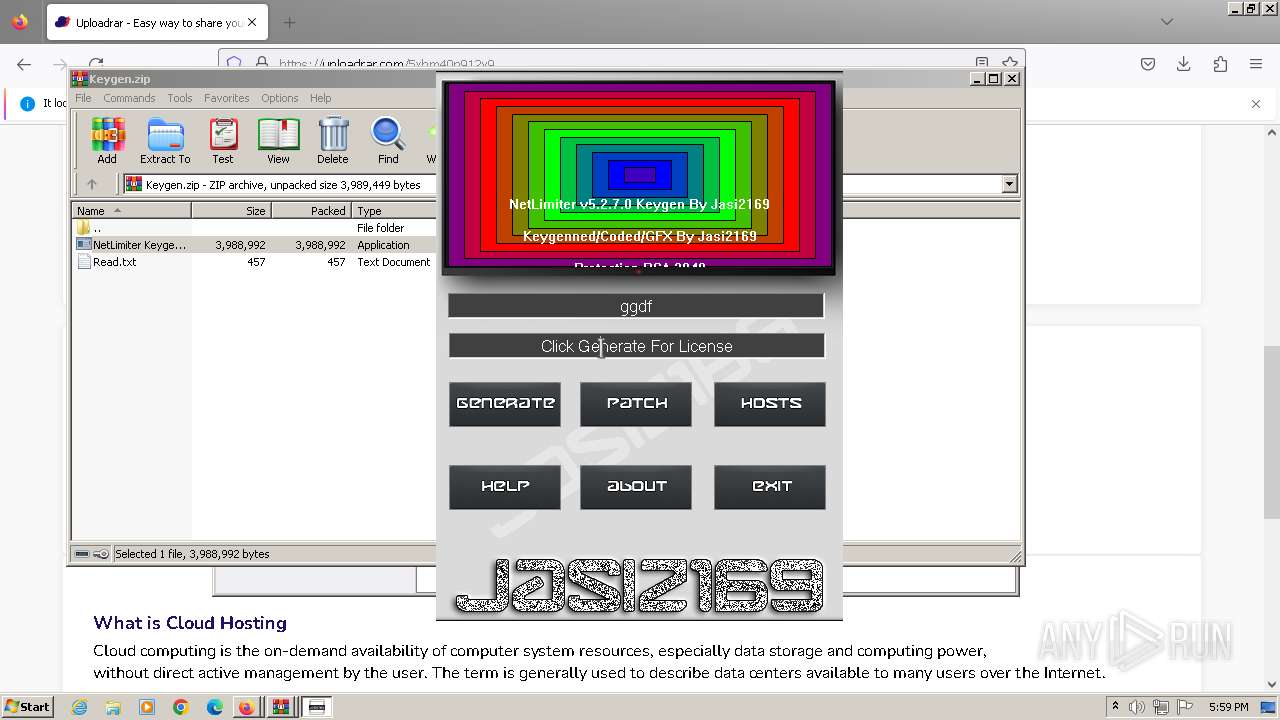Image resolution: width=1280 pixels, height=720 pixels.
Task: Click the volume speaker tray icon
Action: 1137,707
